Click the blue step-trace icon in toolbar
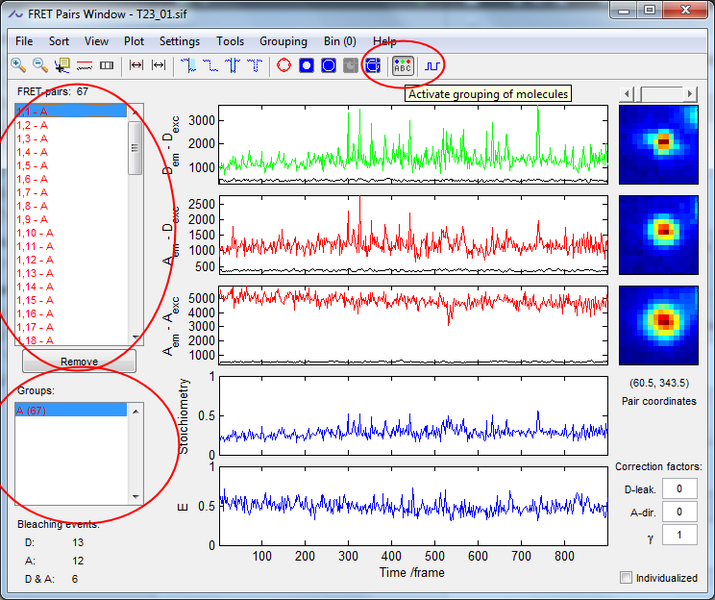Screen dimensions: 715x600 [x=433, y=66]
